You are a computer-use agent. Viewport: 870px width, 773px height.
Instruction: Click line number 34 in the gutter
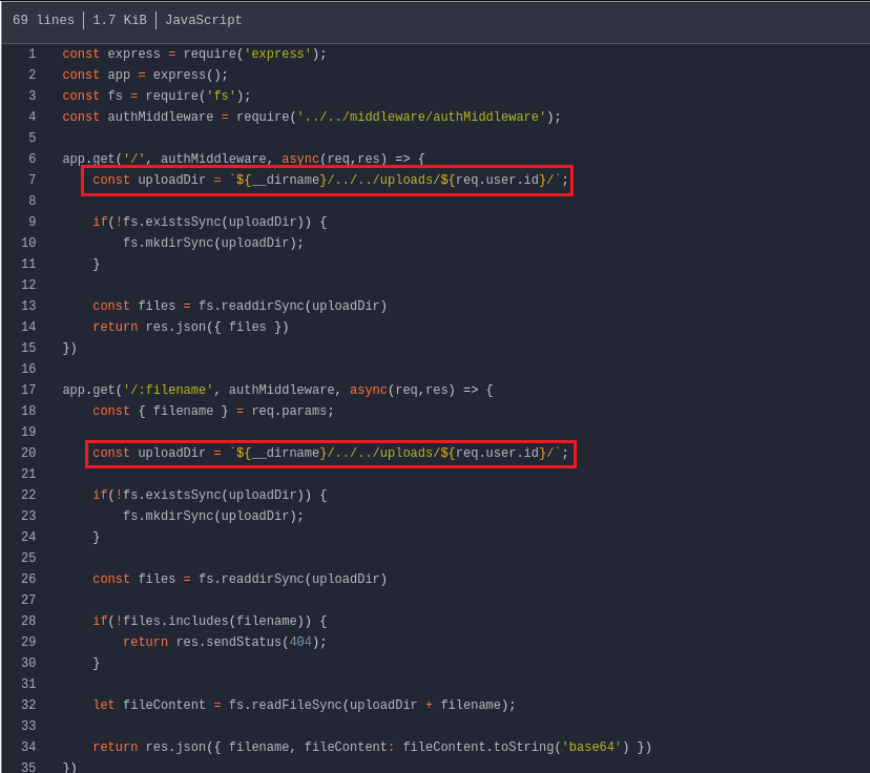tap(29, 747)
